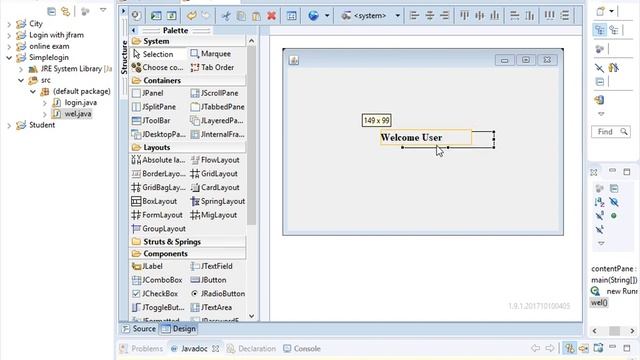Pick JSplitPane container
Screen dimensions: 640x360
(x=154, y=107)
